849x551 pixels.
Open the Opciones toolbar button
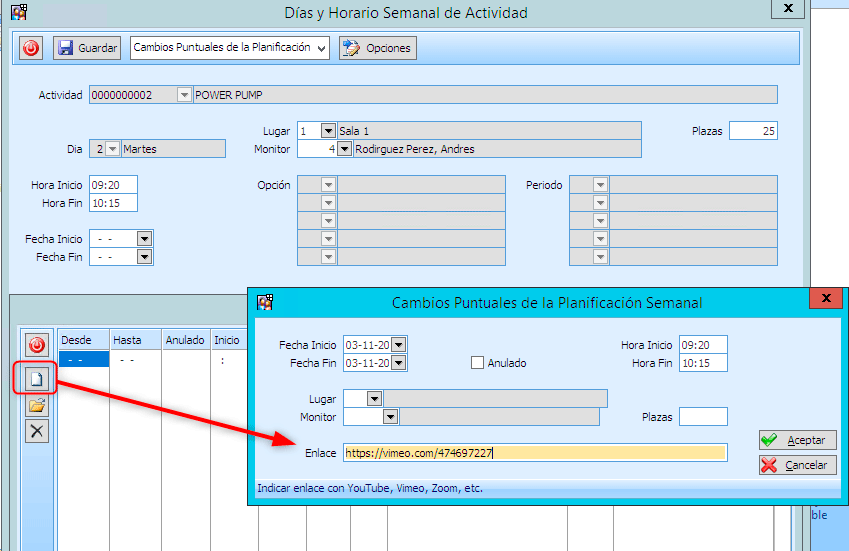(x=377, y=48)
